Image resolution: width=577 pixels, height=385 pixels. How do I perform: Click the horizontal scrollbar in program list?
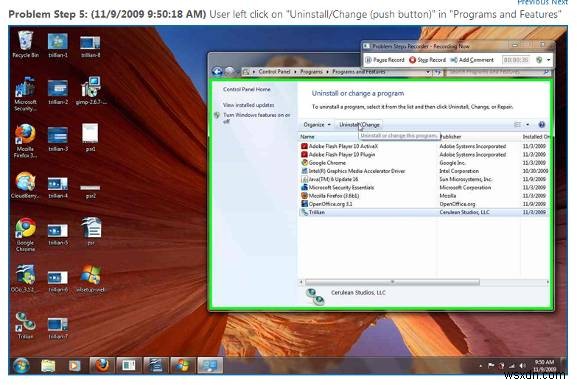(392, 282)
